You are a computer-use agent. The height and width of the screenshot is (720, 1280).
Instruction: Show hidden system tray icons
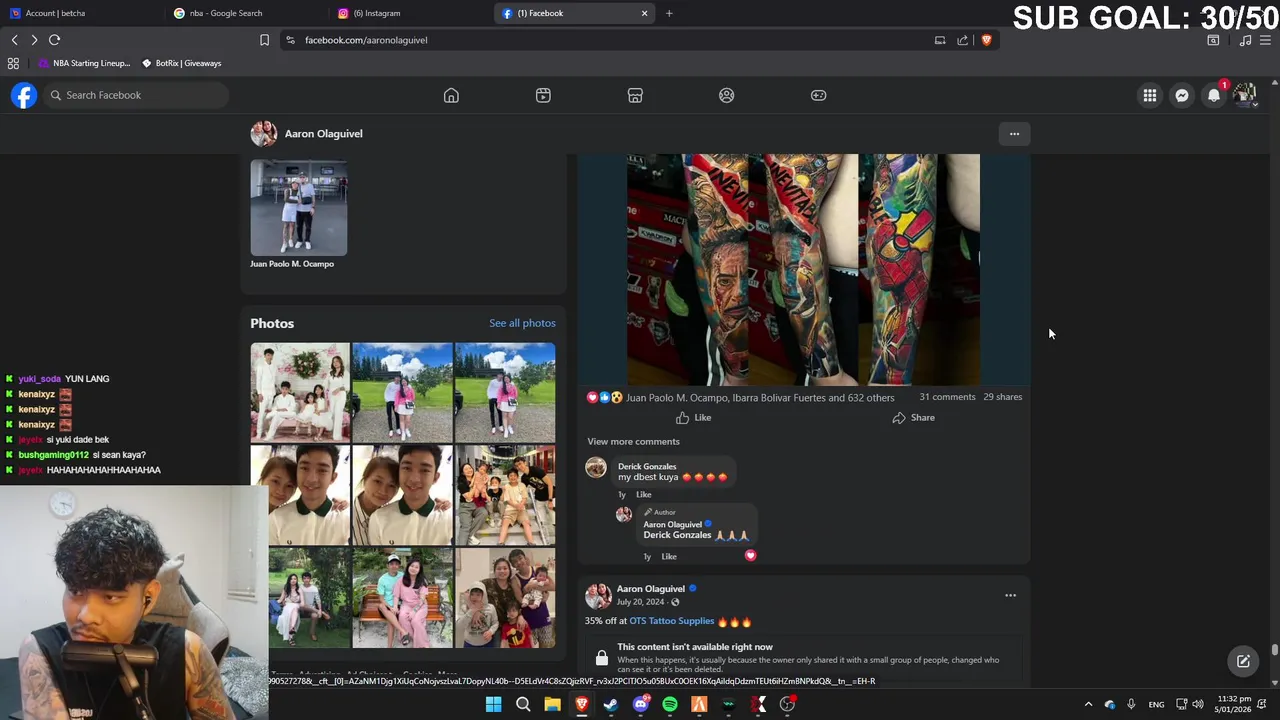click(1088, 704)
